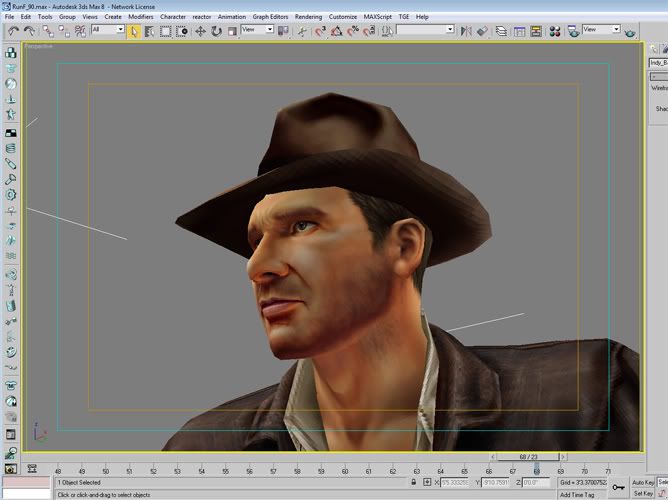Screen dimensions: 668x500
Task: Open the named selection sets dropdown
Action: 426,29
